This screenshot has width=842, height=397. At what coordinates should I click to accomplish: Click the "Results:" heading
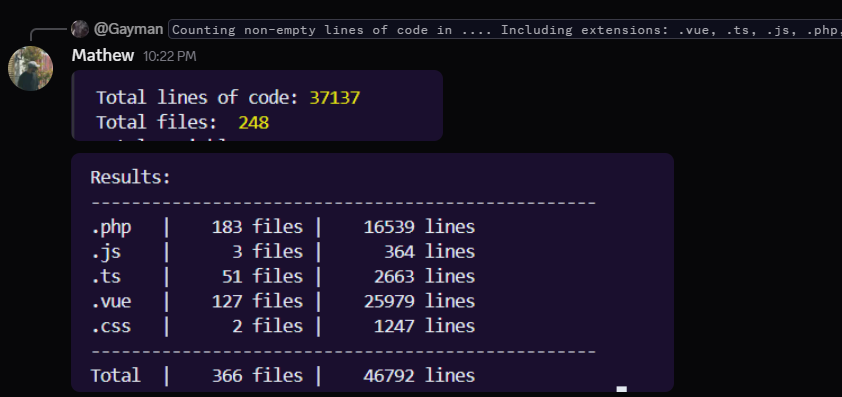coord(130,177)
